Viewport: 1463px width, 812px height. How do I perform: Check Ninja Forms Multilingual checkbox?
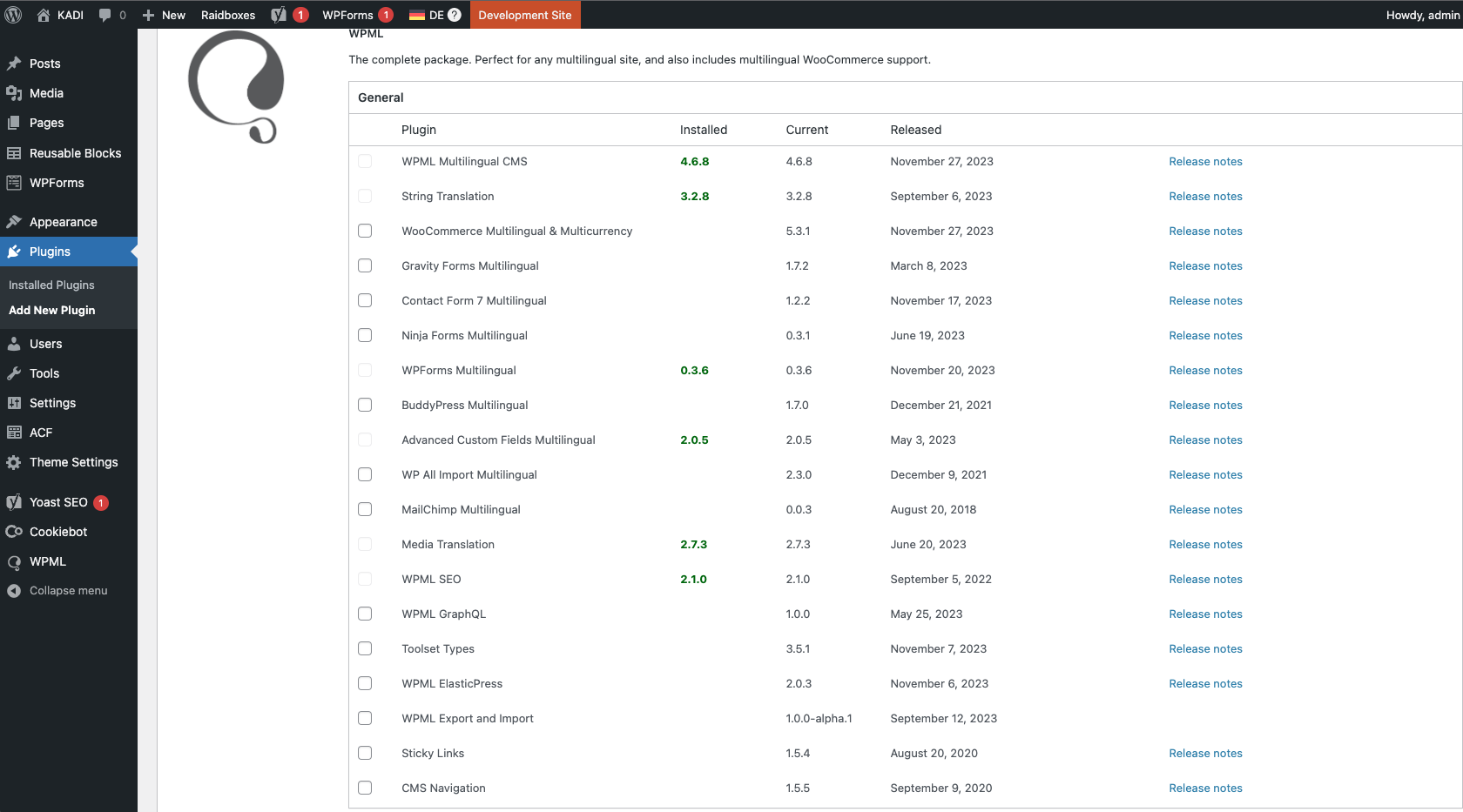pos(365,335)
